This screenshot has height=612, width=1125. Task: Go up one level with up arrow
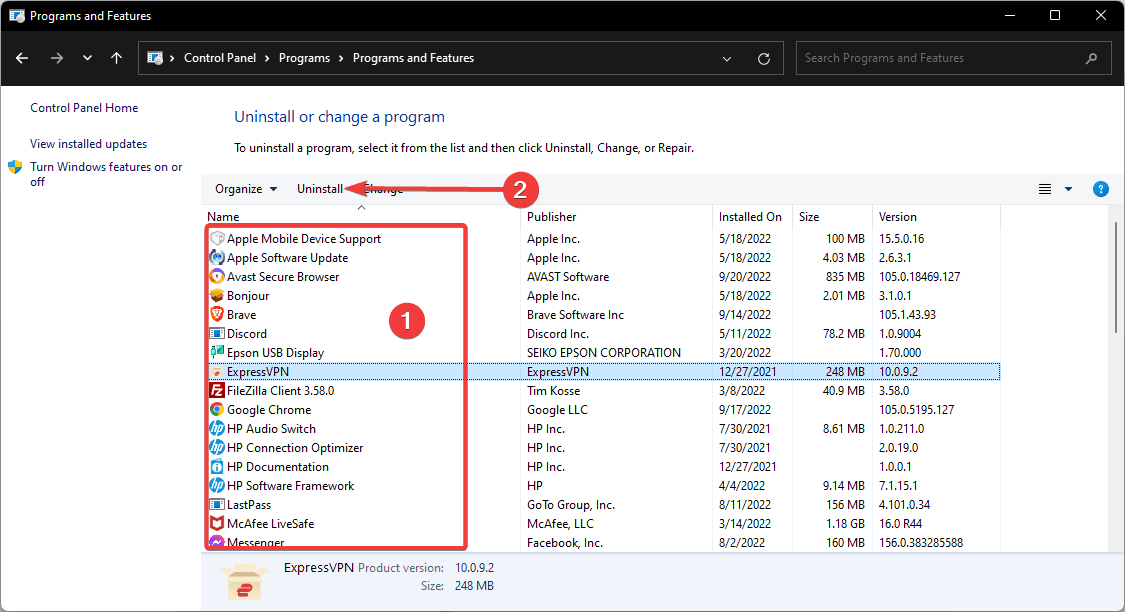[117, 58]
